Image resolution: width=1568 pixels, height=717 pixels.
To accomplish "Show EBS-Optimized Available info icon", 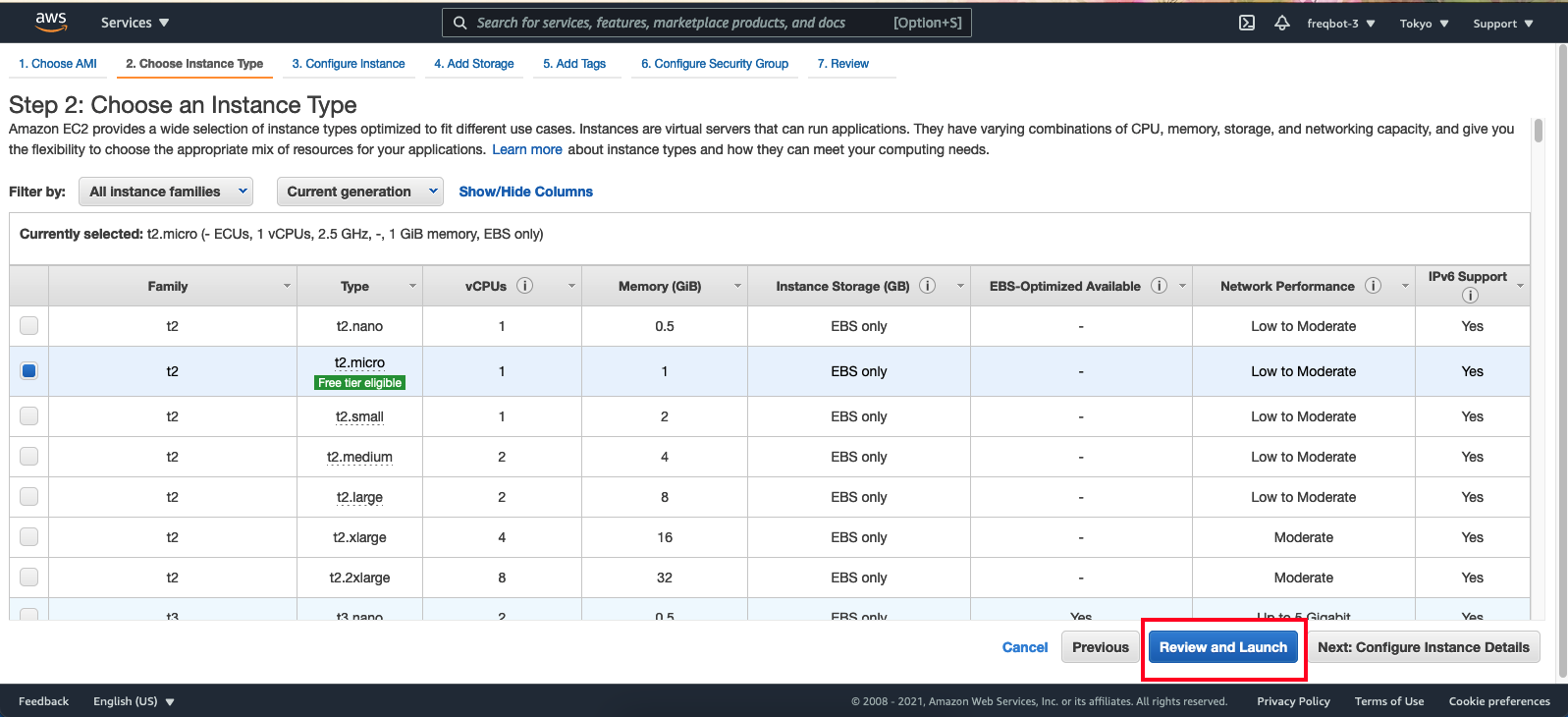I will pos(1159,286).
